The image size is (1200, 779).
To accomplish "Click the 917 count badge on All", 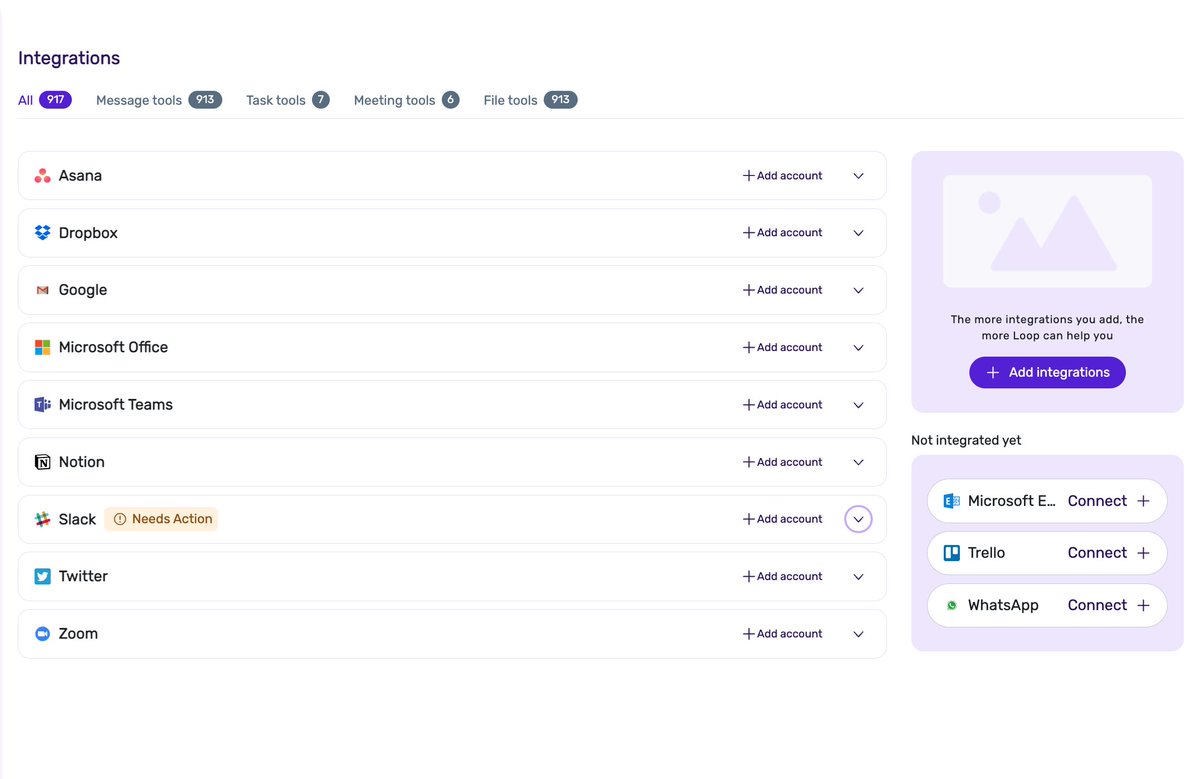I will pyautogui.click(x=55, y=100).
